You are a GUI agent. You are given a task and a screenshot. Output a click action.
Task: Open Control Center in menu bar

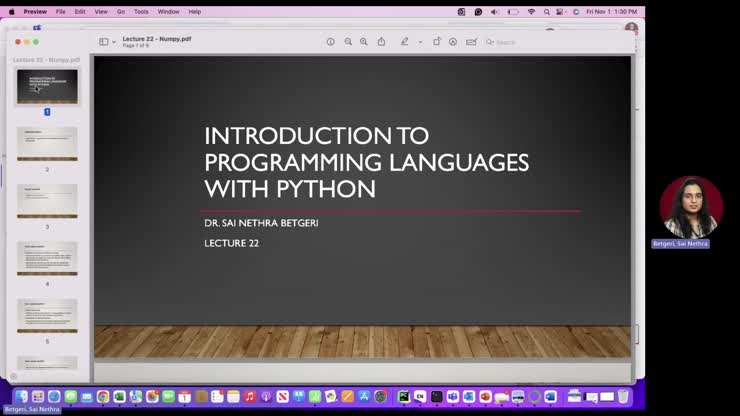pyautogui.click(x=560, y=12)
